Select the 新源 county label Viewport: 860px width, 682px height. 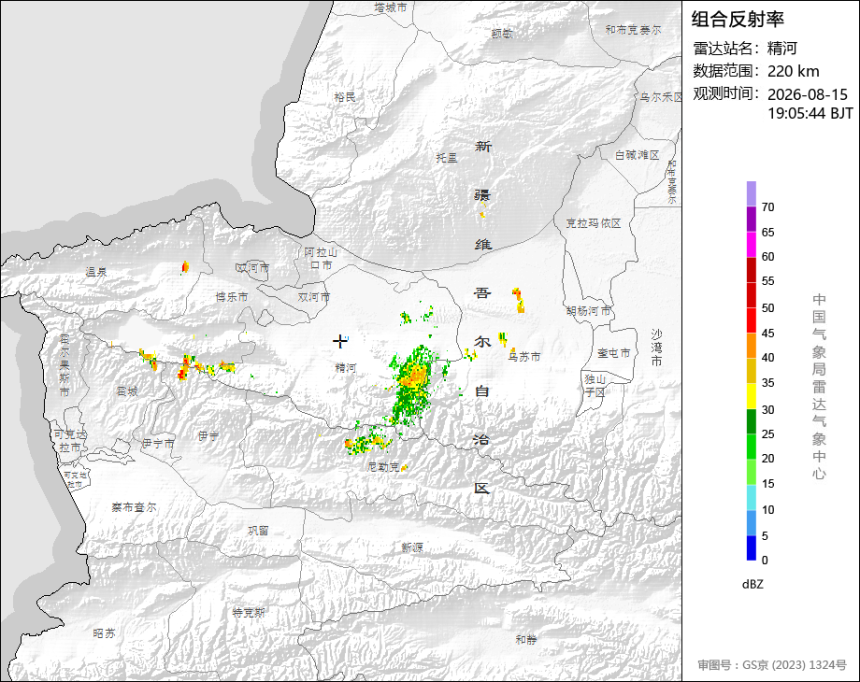(x=412, y=548)
